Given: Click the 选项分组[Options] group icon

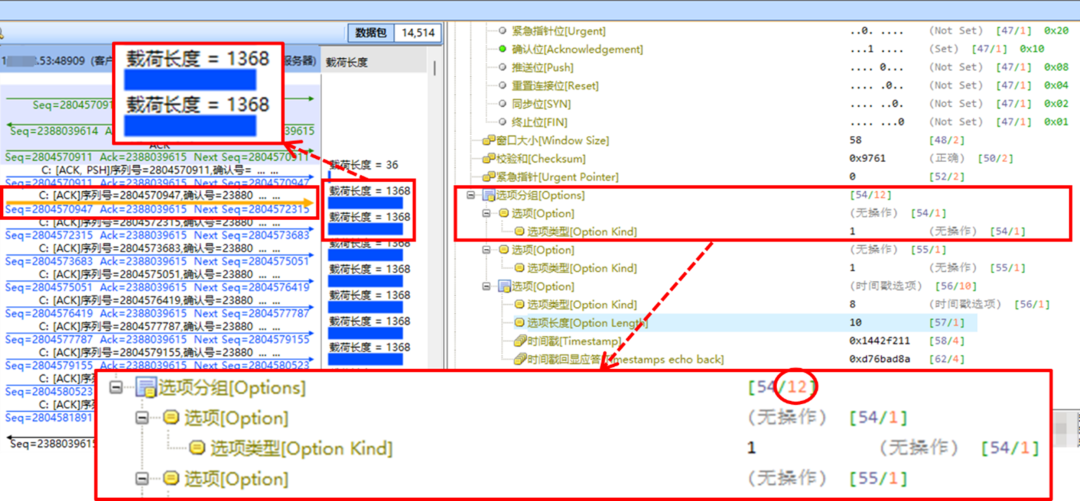Looking at the screenshot, I should [489, 196].
